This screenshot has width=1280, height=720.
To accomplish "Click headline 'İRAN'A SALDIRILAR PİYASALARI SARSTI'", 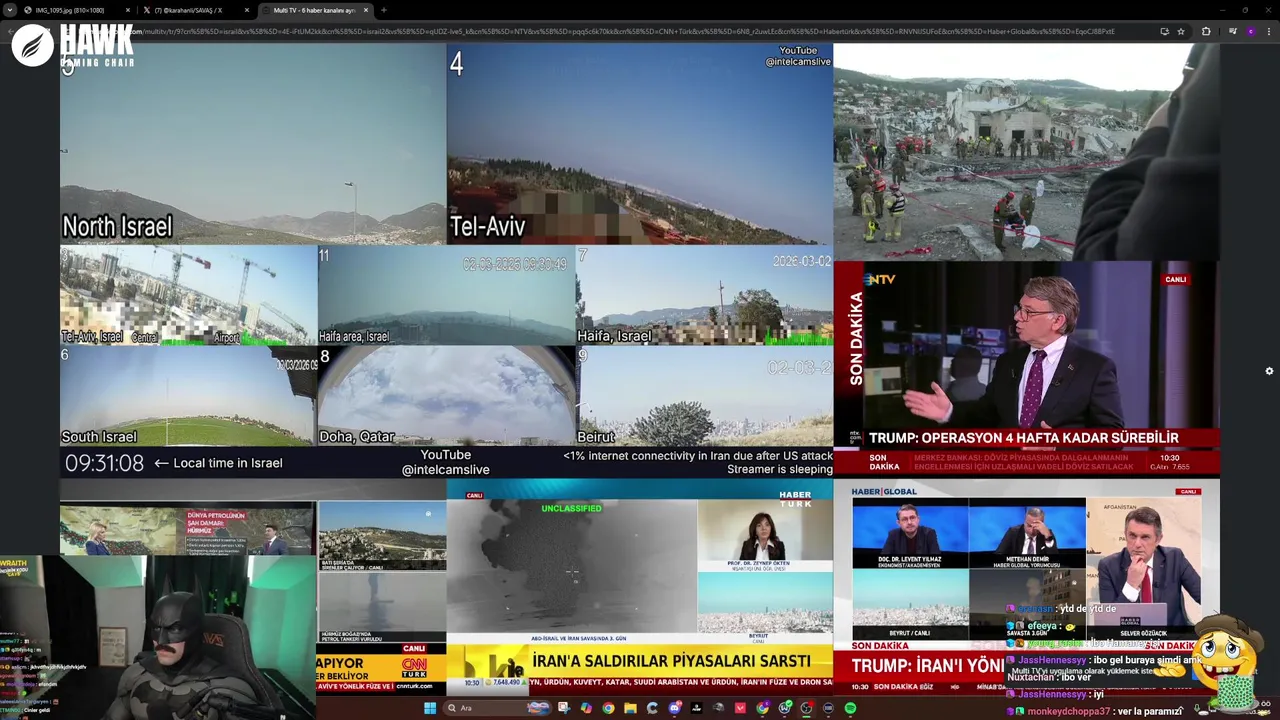I will pyautogui.click(x=671, y=661).
